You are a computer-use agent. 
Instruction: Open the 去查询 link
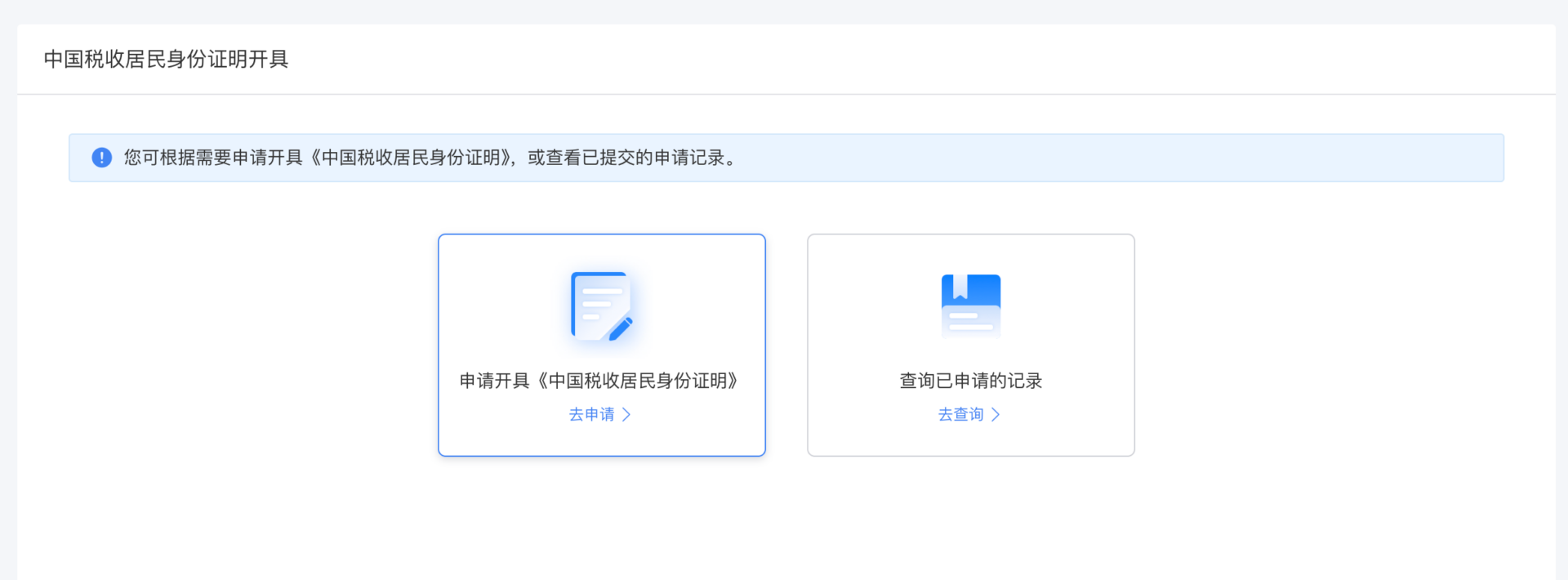960,415
